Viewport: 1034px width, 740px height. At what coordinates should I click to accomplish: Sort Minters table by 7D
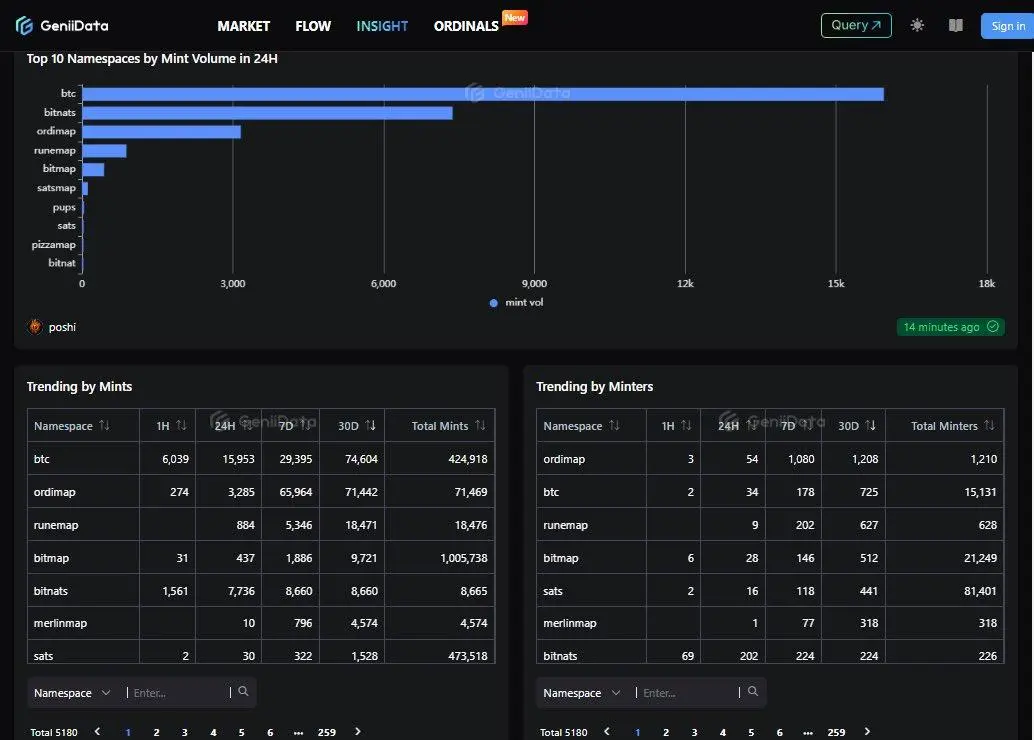click(807, 425)
